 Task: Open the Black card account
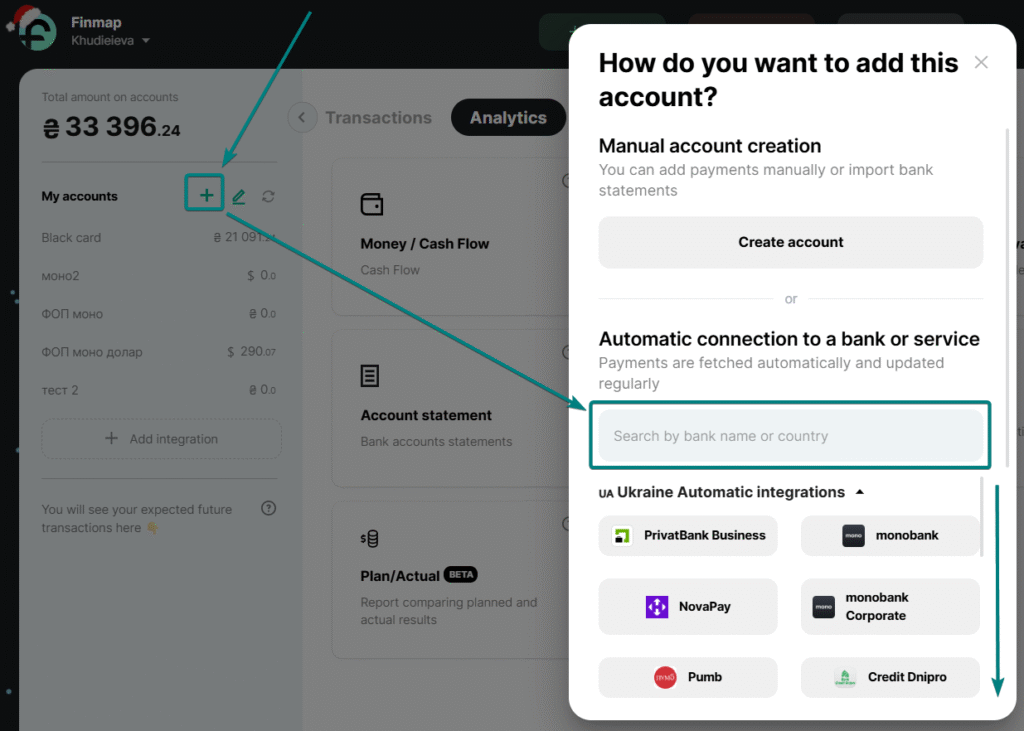pos(72,238)
